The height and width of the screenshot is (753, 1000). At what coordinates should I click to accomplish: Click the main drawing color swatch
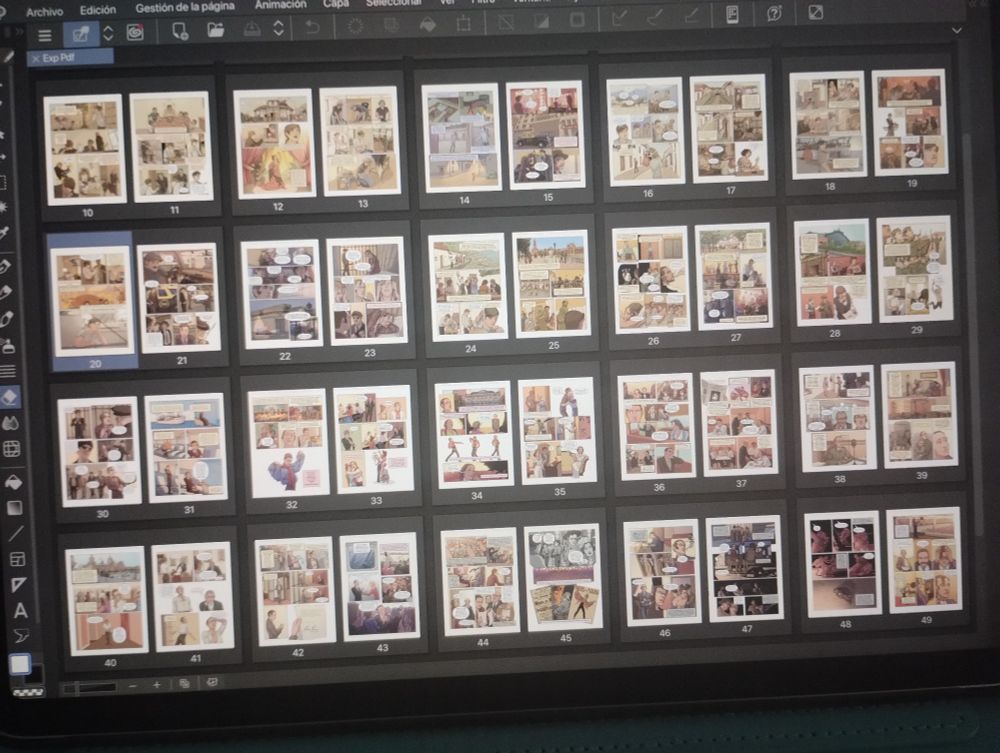coord(20,664)
